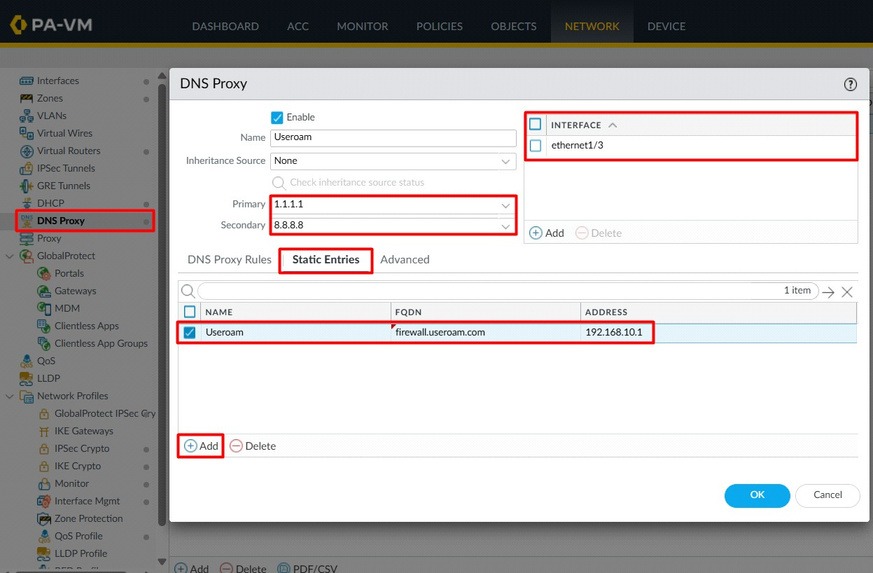Click into the Name input field
Viewport: 873px width, 573px height.
click(x=393, y=138)
